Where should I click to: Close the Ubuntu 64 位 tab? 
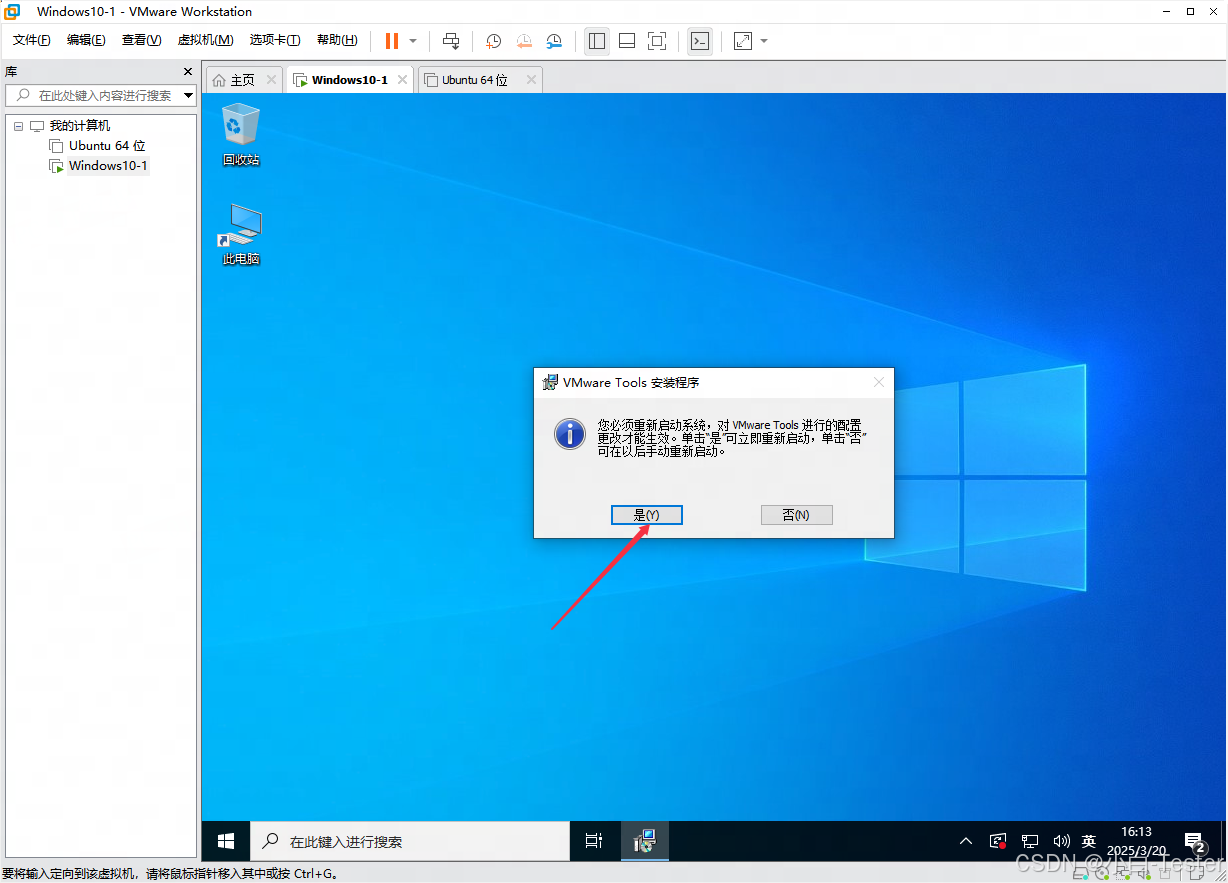point(531,80)
